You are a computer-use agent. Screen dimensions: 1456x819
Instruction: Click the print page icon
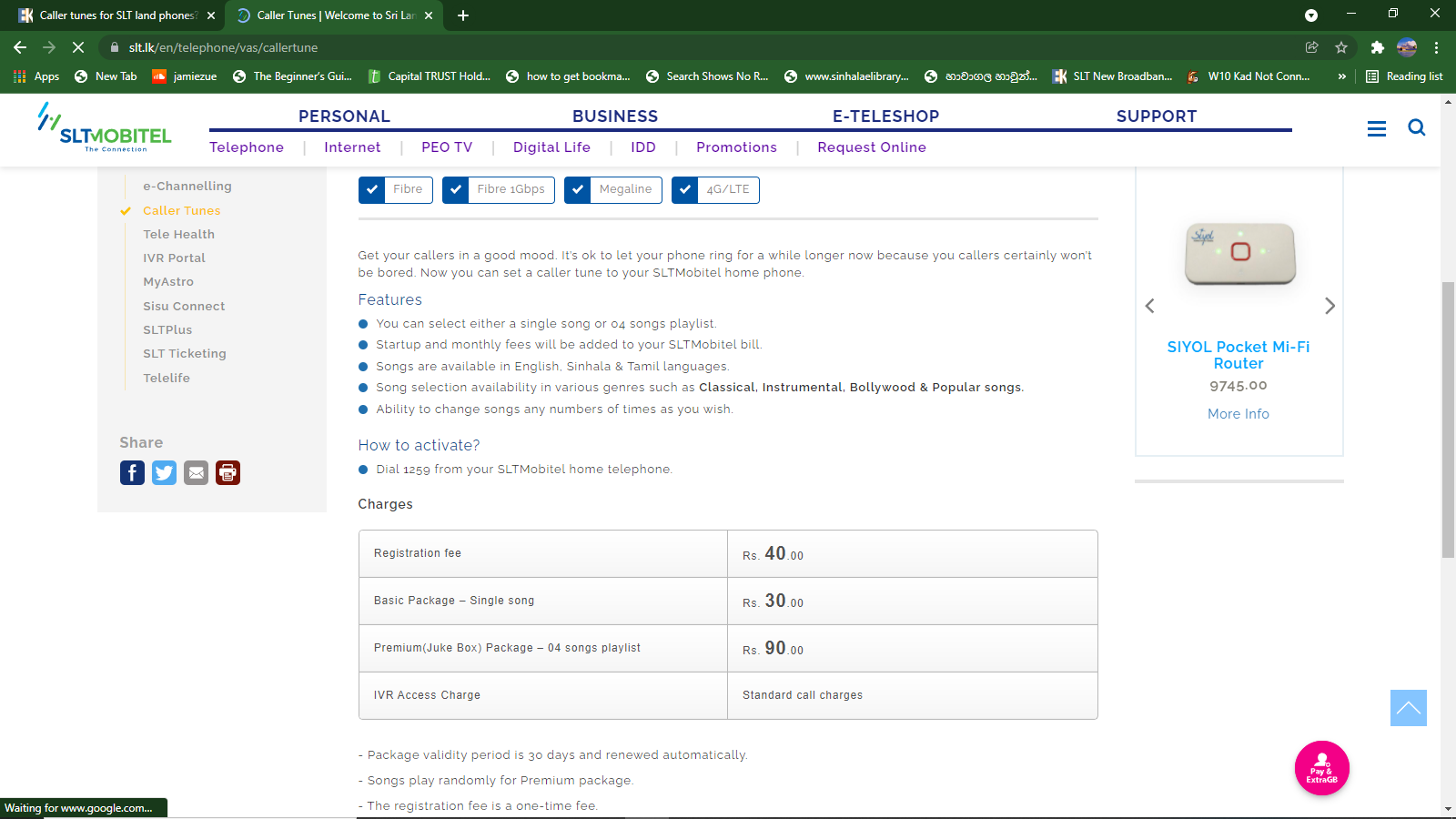pyautogui.click(x=227, y=472)
